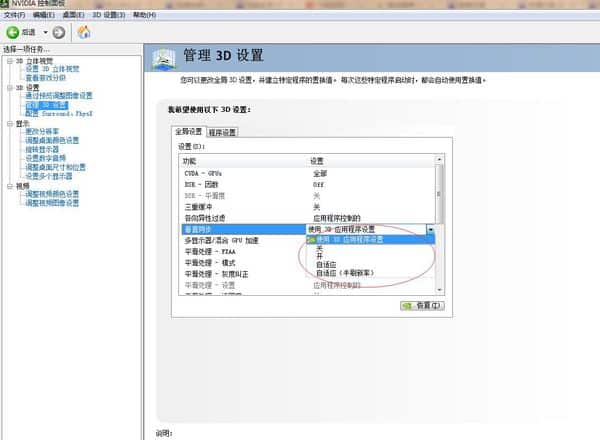Viewport: 600px width, 440px height.
Task: Click the green Back arrow icon
Action: coord(12,33)
